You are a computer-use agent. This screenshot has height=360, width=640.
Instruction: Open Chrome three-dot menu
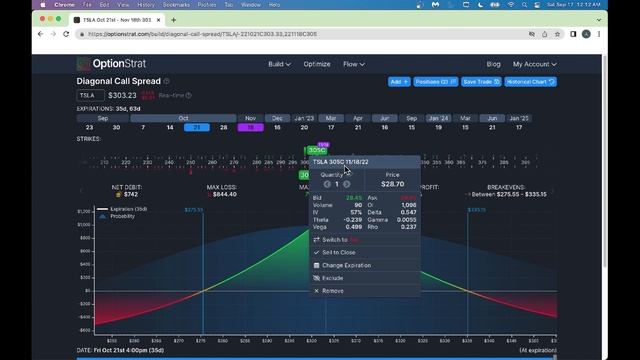(599, 34)
